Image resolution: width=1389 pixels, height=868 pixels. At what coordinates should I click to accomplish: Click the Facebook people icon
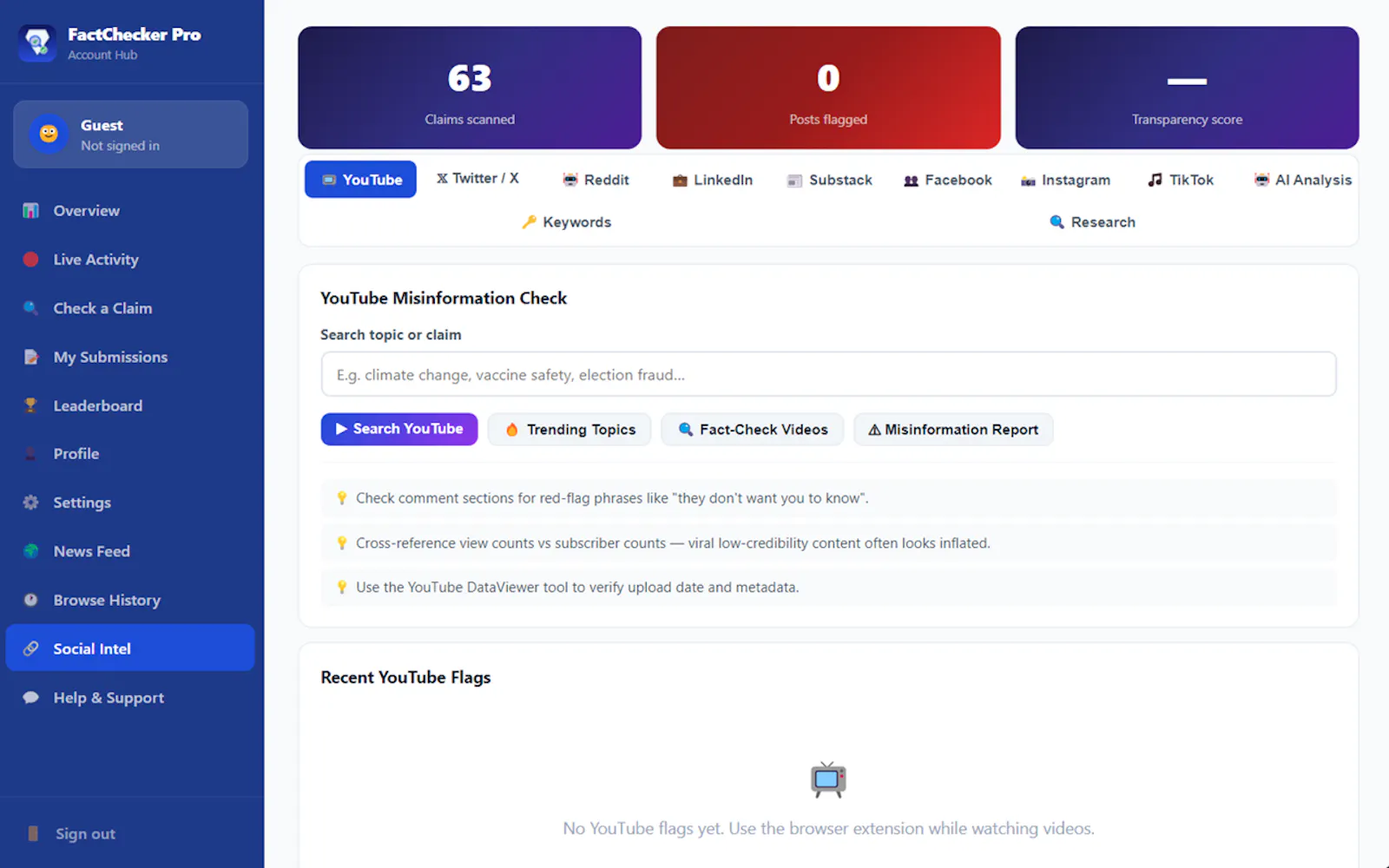(x=911, y=181)
